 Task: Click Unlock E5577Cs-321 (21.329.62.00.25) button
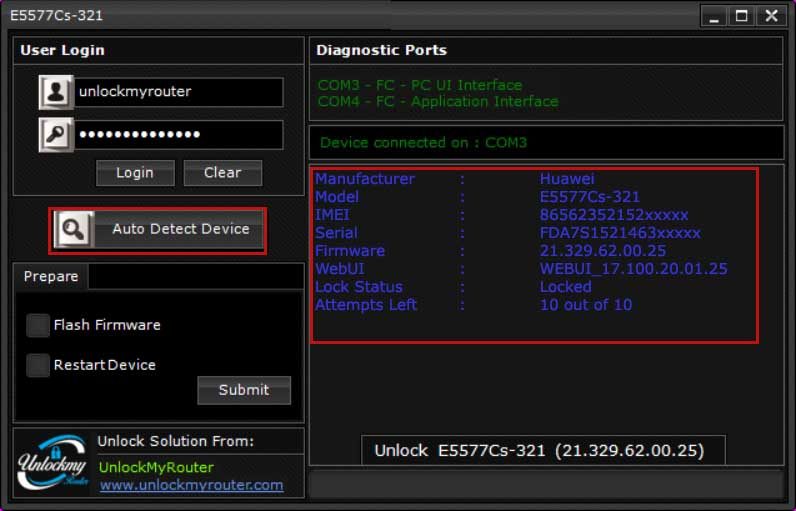click(543, 450)
